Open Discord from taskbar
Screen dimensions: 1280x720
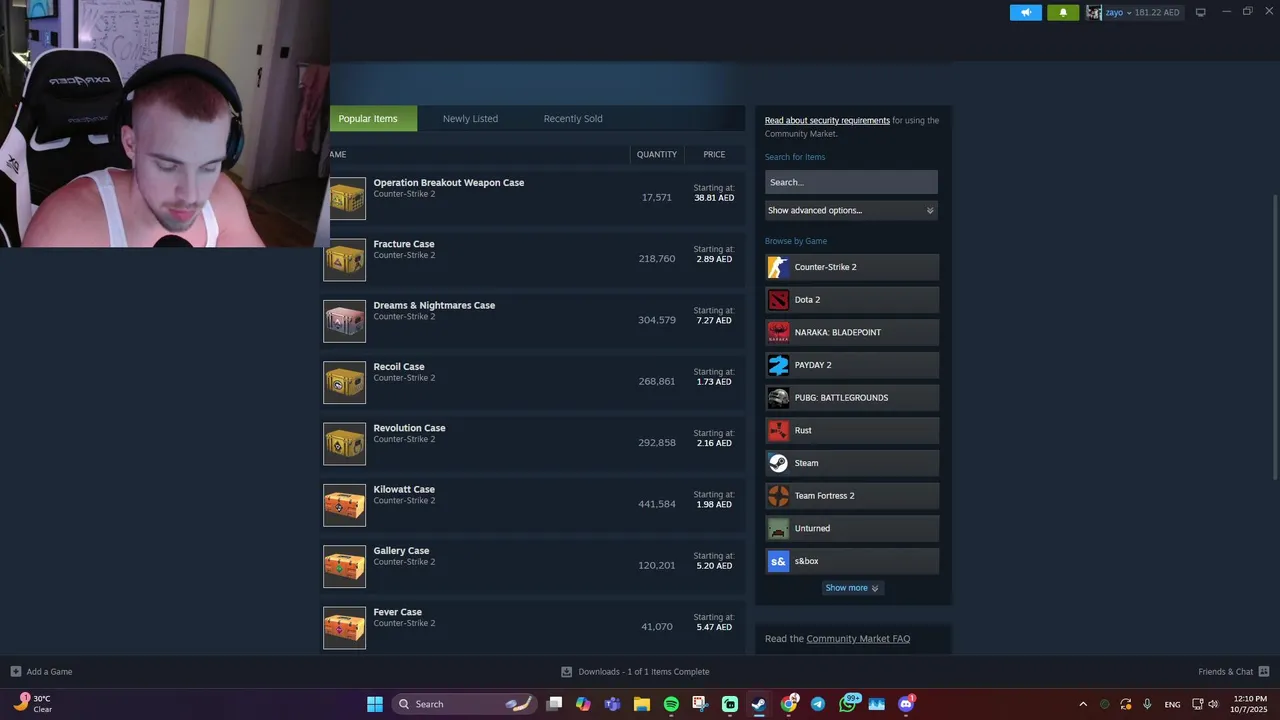[906, 704]
